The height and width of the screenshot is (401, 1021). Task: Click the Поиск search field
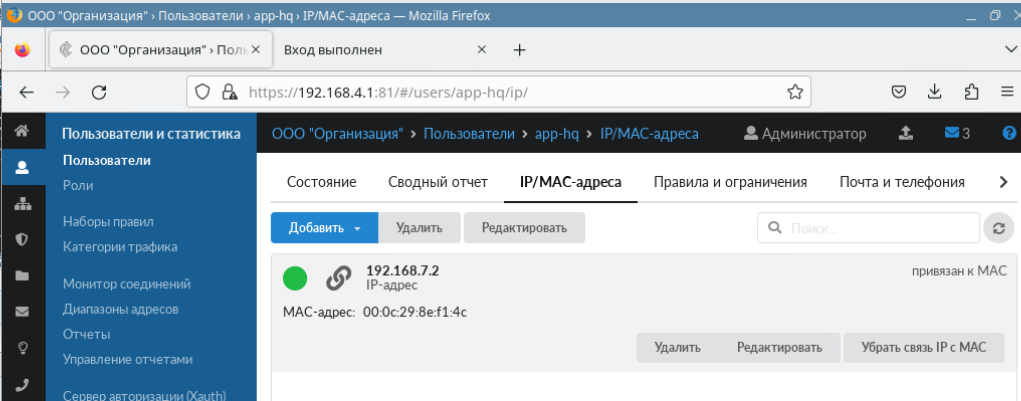[869, 228]
